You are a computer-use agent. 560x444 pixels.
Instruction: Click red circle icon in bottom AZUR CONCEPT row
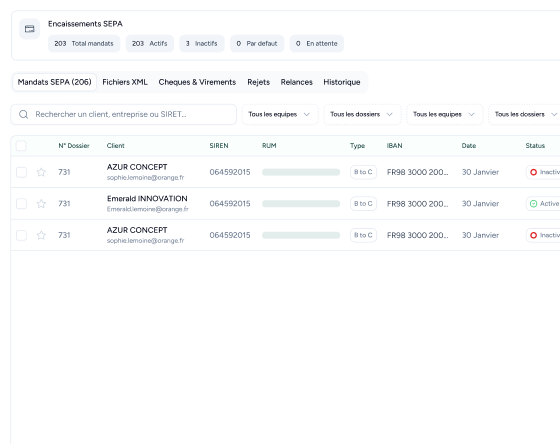534,235
